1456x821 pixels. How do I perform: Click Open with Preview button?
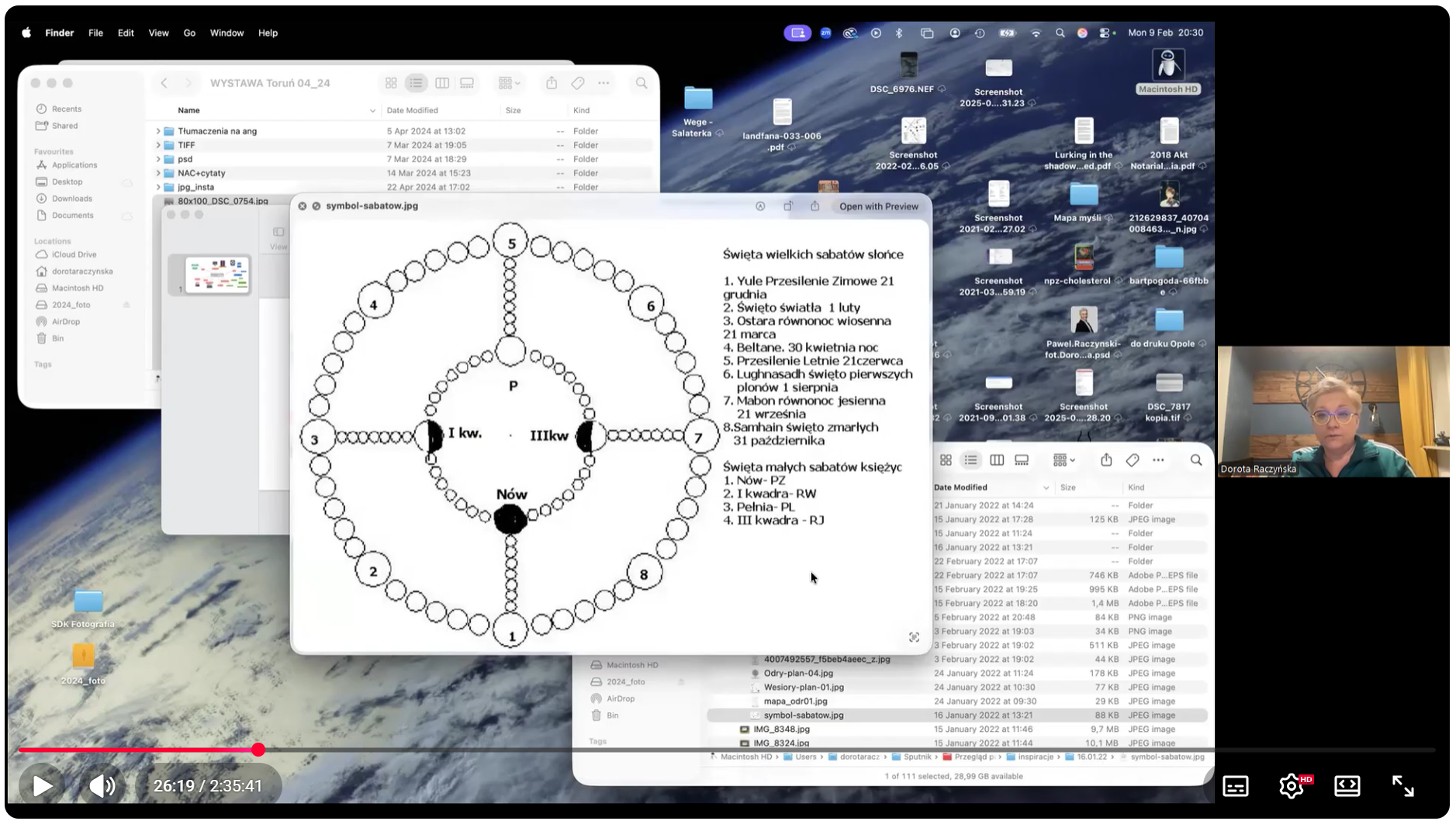(879, 206)
